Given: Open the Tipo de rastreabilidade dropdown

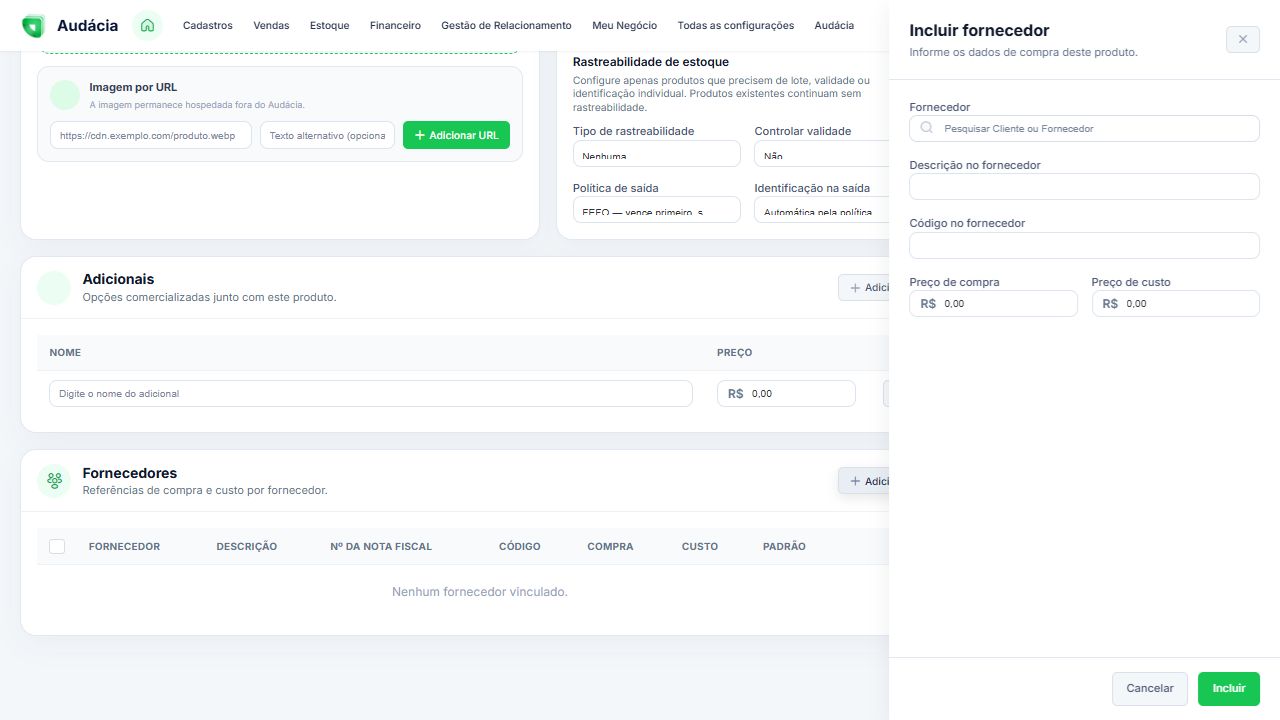Looking at the screenshot, I should tap(656, 153).
